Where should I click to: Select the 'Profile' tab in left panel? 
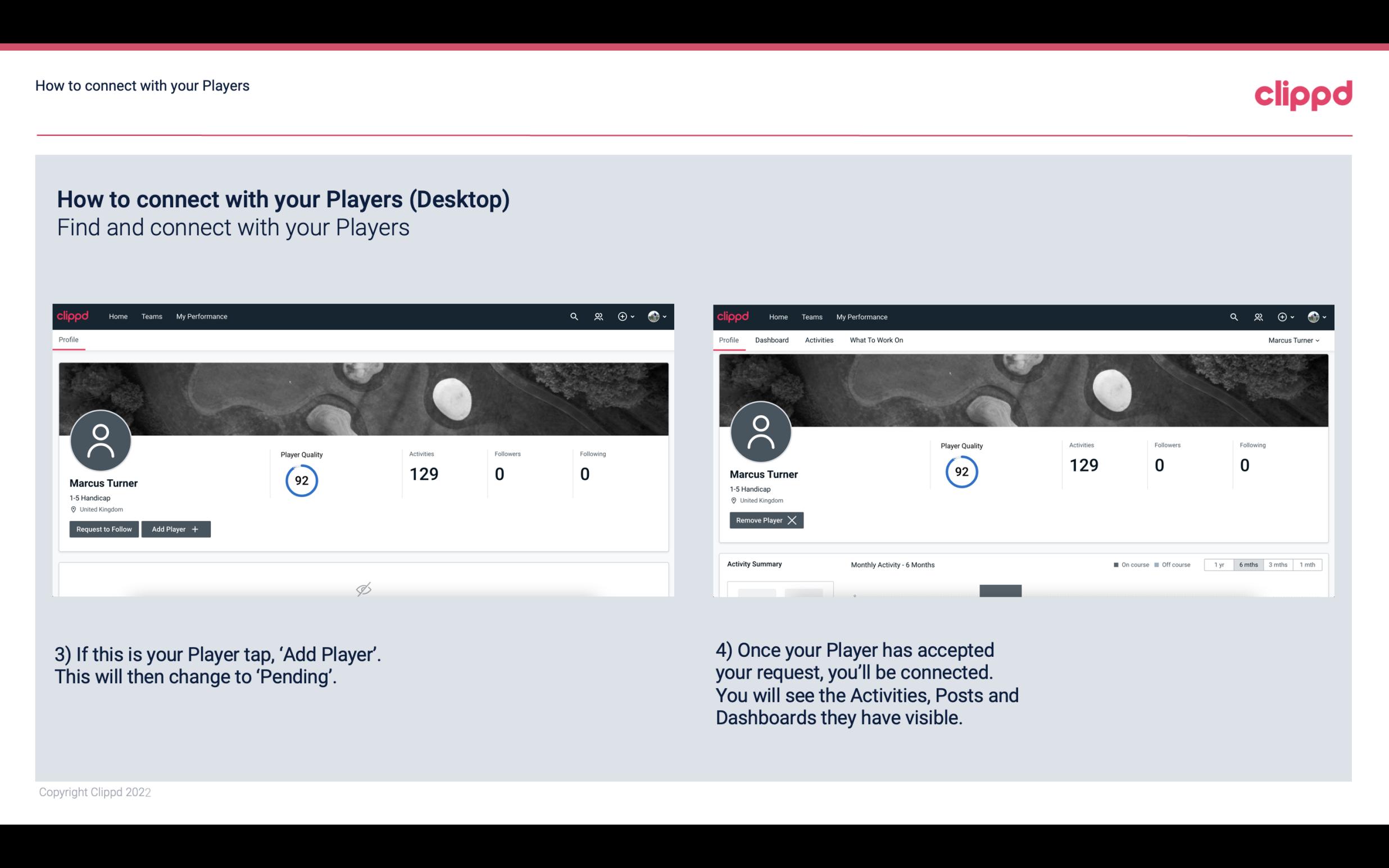point(69,340)
